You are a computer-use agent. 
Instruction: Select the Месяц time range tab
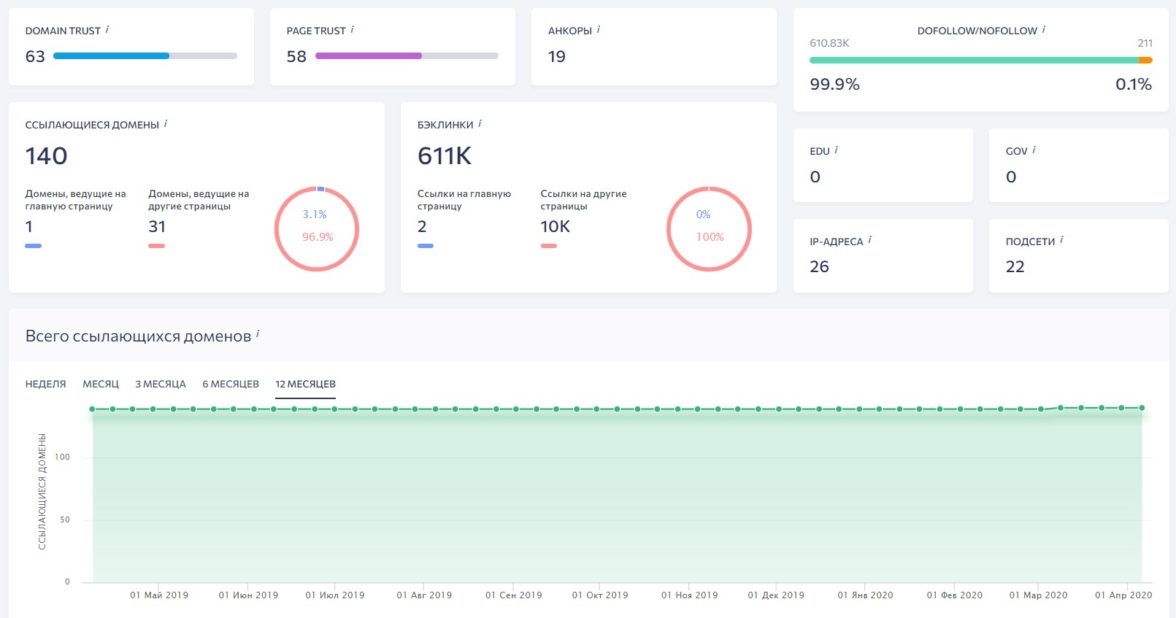[101, 384]
